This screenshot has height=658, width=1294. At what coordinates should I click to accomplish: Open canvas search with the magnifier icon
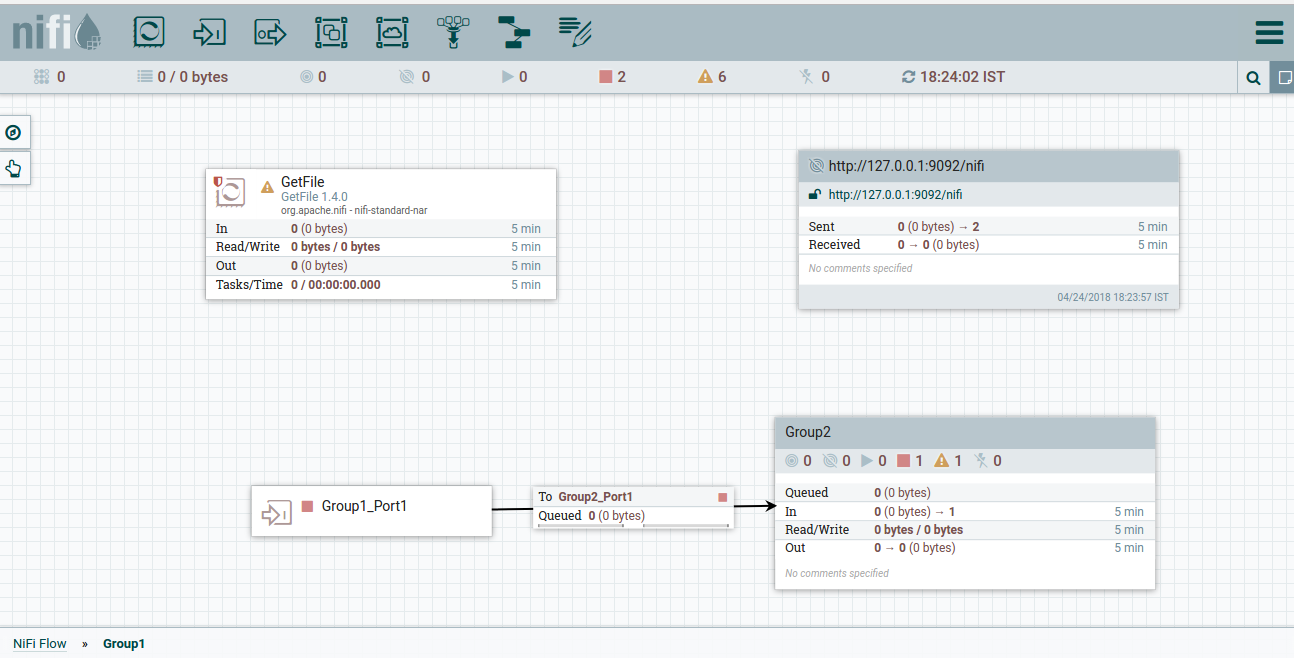click(1253, 76)
